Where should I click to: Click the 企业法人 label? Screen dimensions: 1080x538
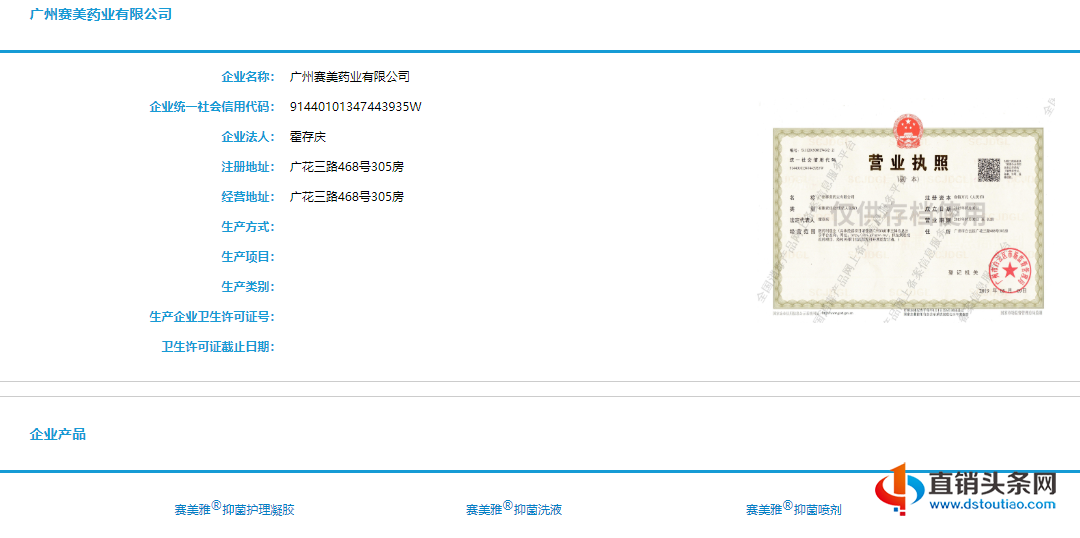pos(248,137)
